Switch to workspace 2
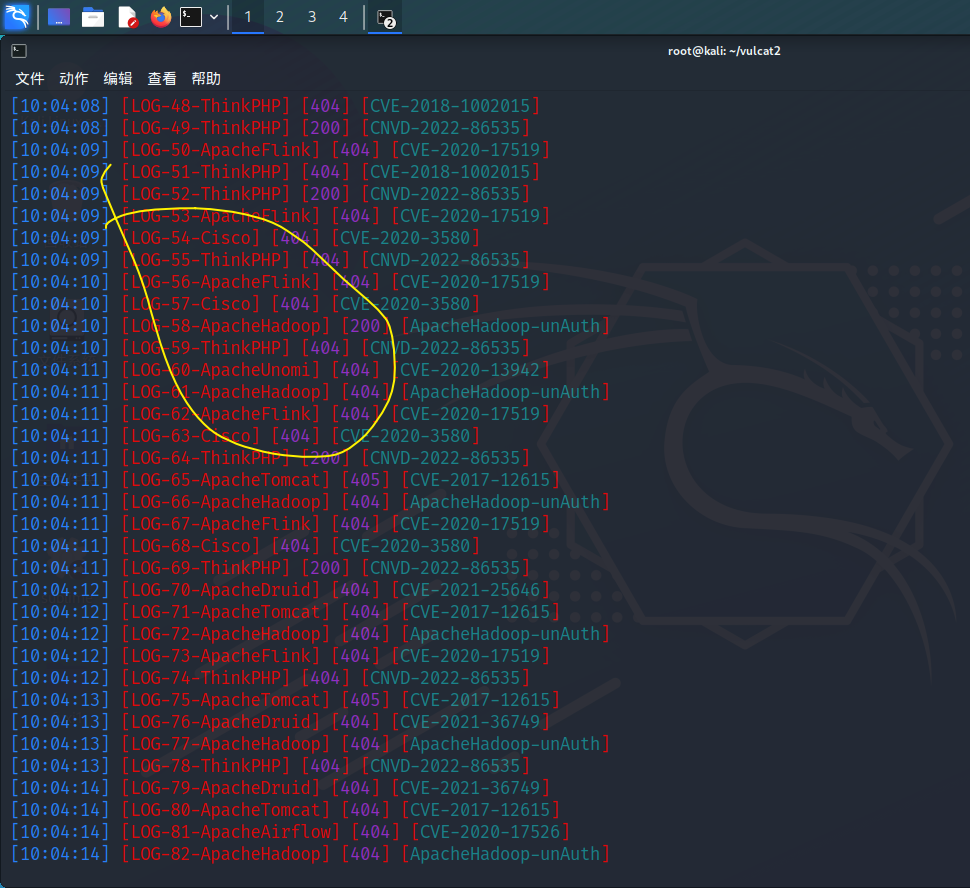Screen dimensions: 970x888 coord(280,17)
